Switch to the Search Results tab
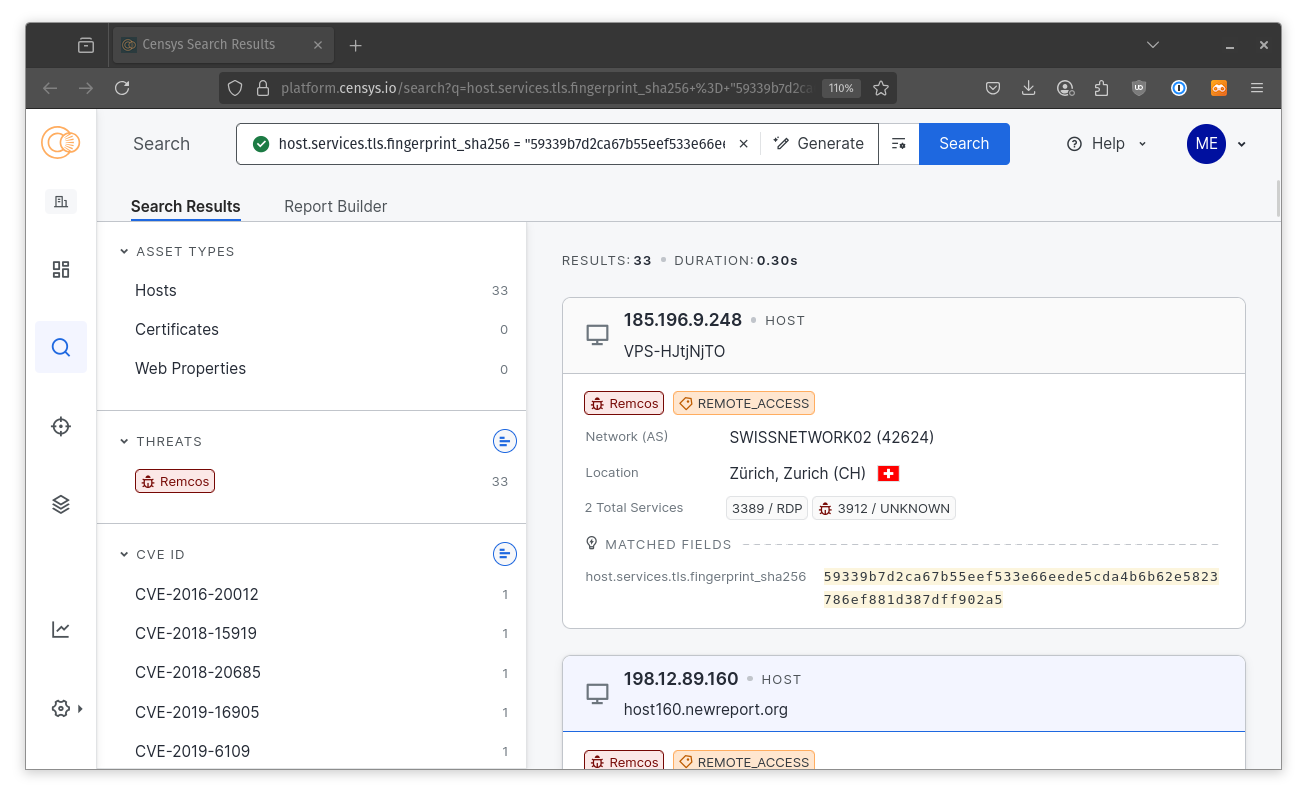1307x798 pixels. (185, 206)
